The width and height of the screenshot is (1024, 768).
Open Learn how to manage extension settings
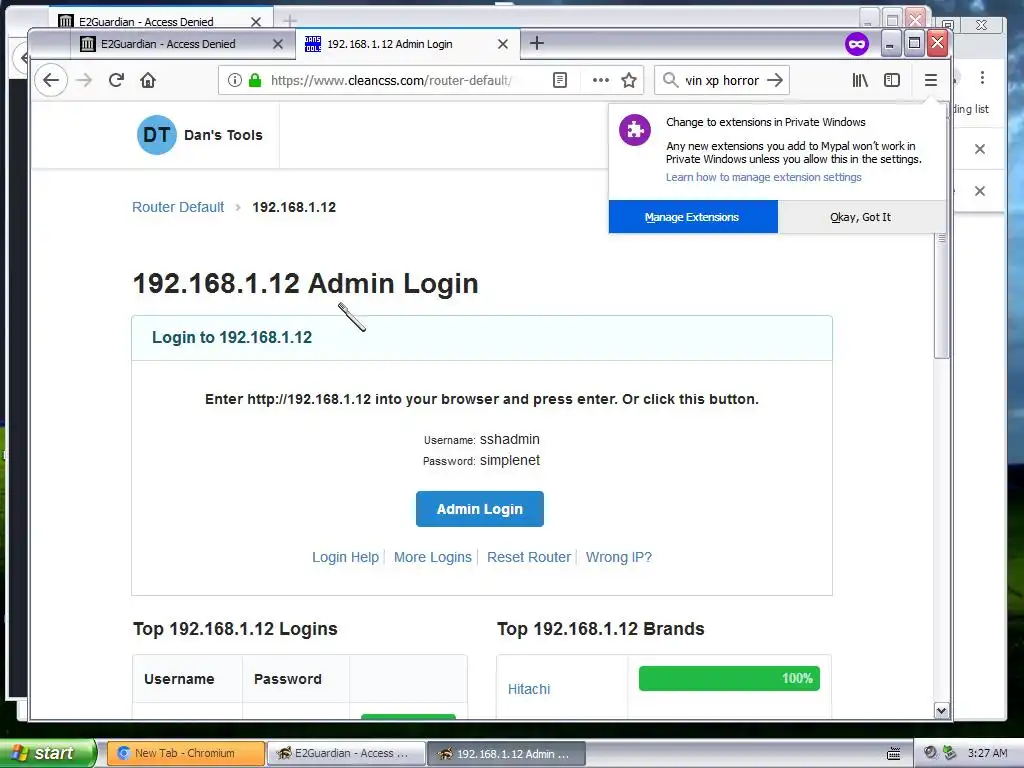763,177
